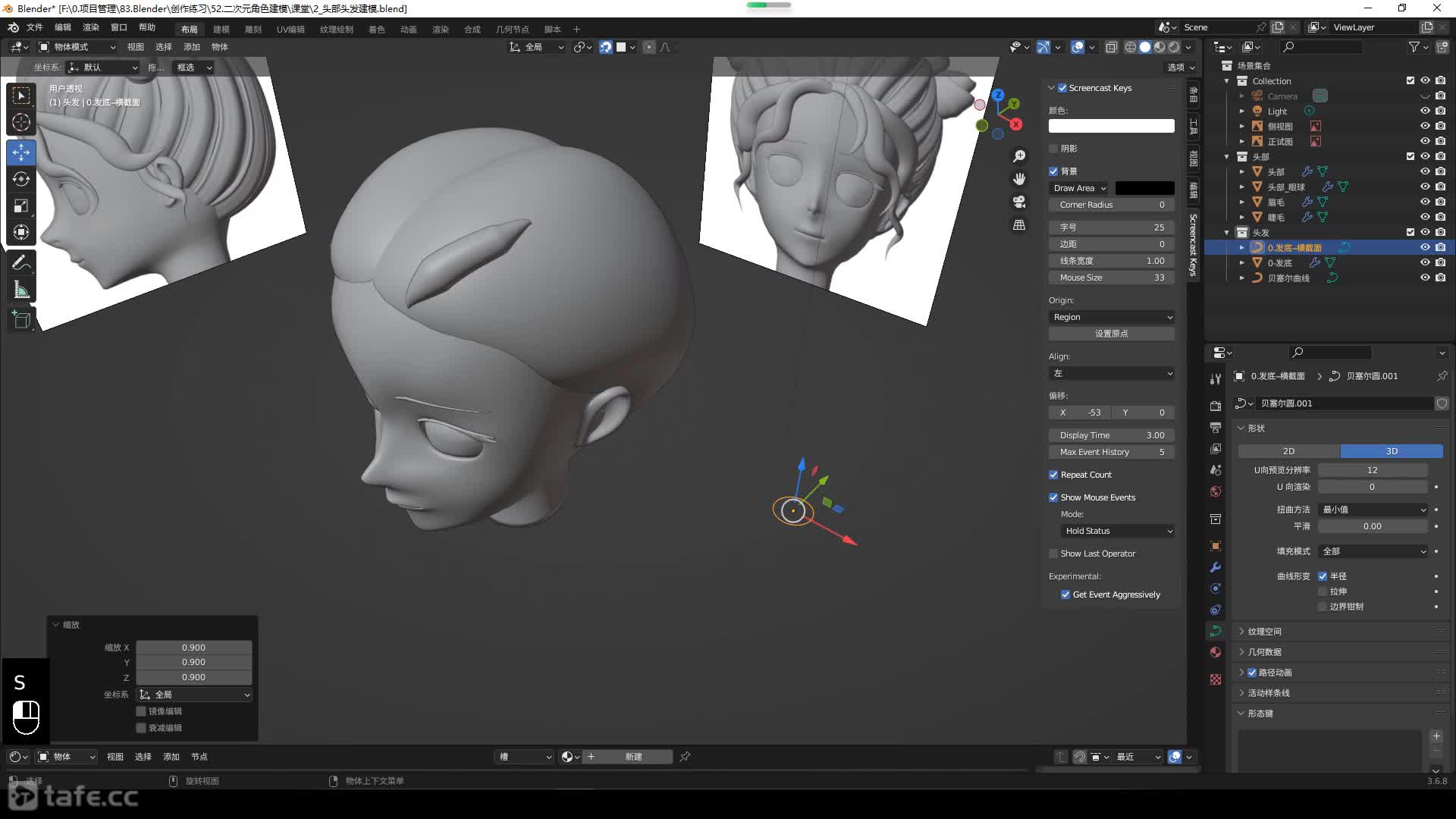Open the 物体模式 mode dropdown

click(x=77, y=47)
